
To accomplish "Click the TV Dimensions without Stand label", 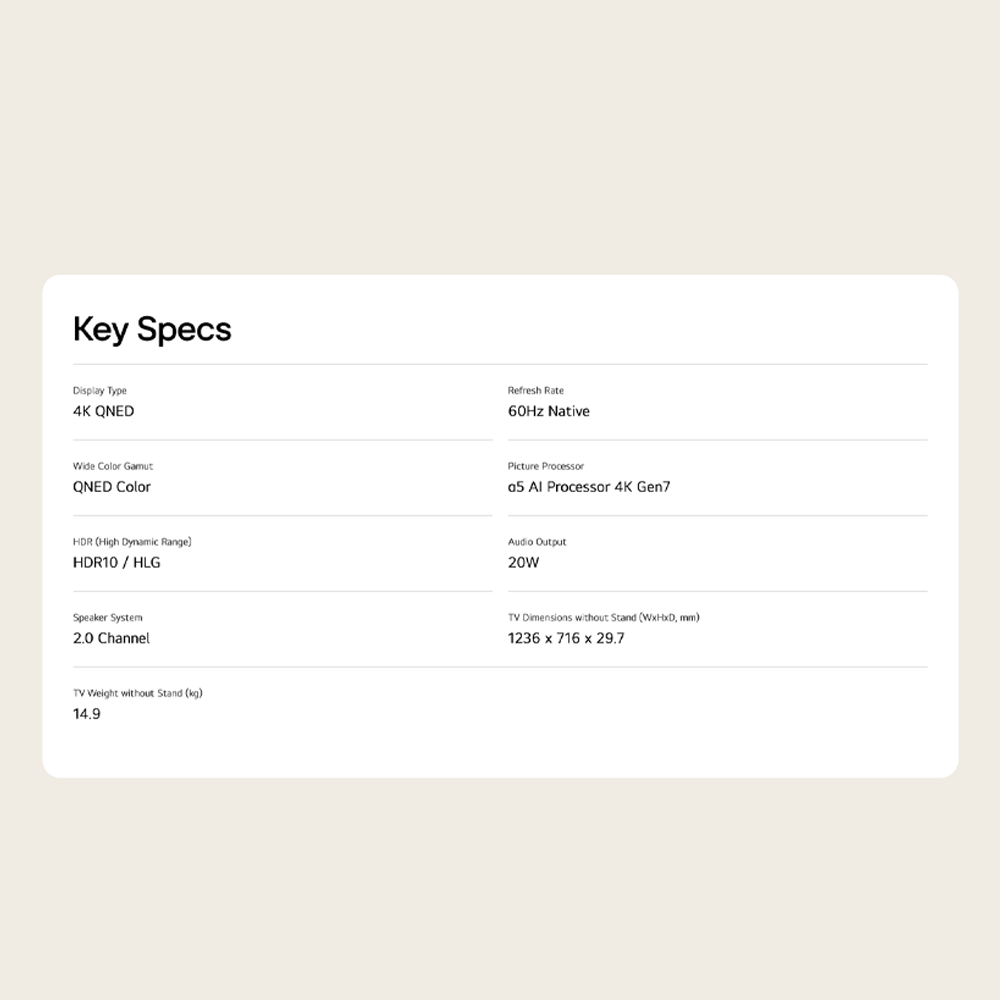I will (x=604, y=618).
